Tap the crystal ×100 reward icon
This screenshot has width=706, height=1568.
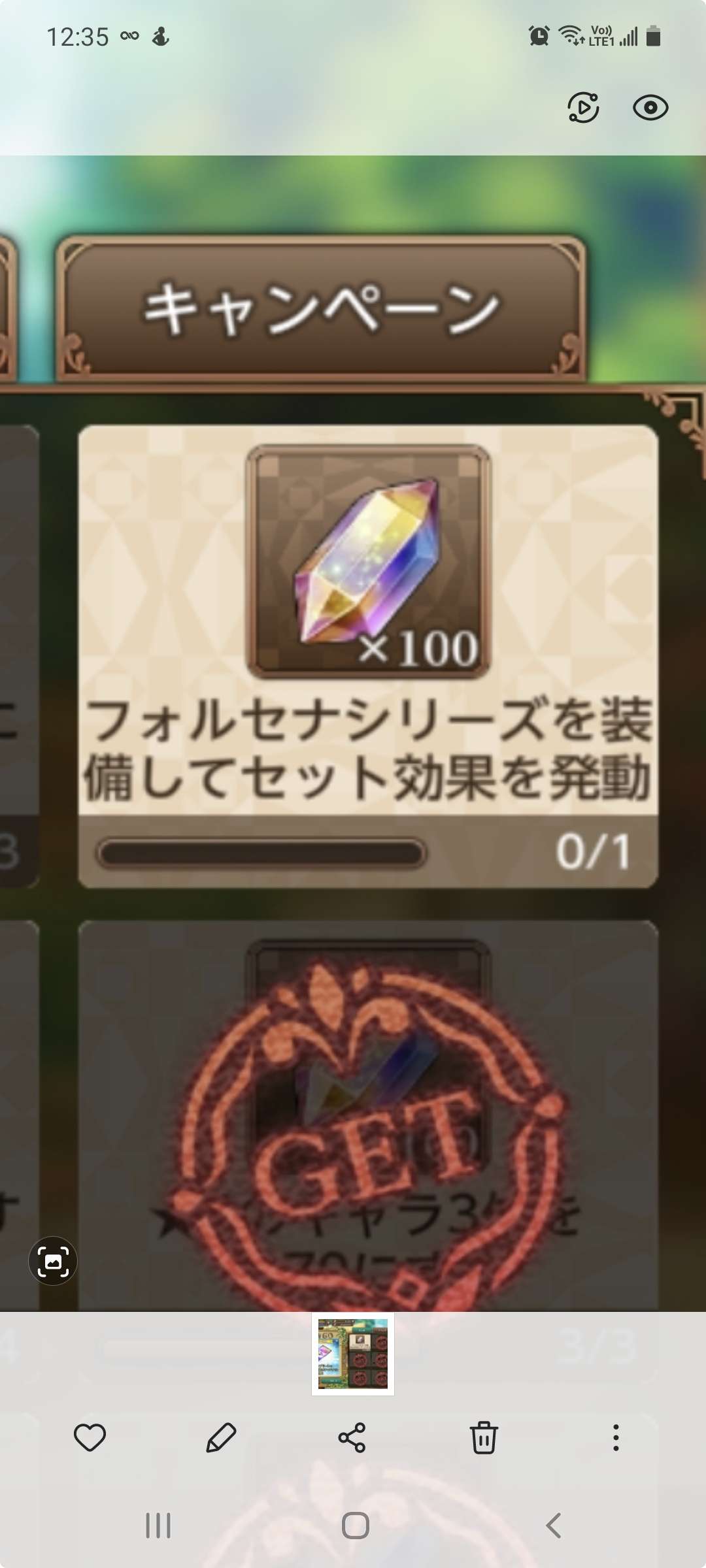pyautogui.click(x=368, y=562)
